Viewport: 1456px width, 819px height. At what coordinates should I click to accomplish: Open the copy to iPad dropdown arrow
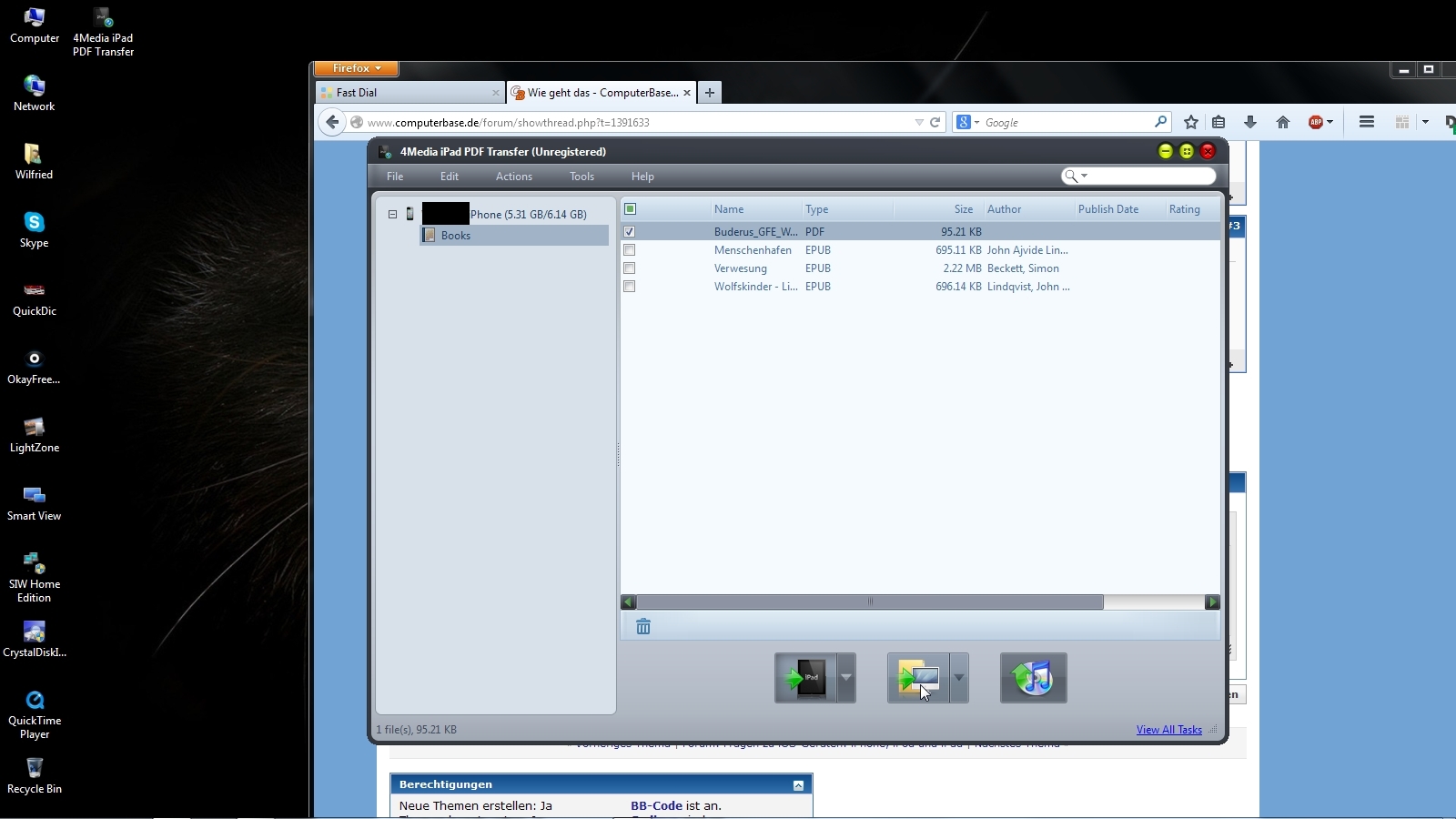[x=846, y=678]
